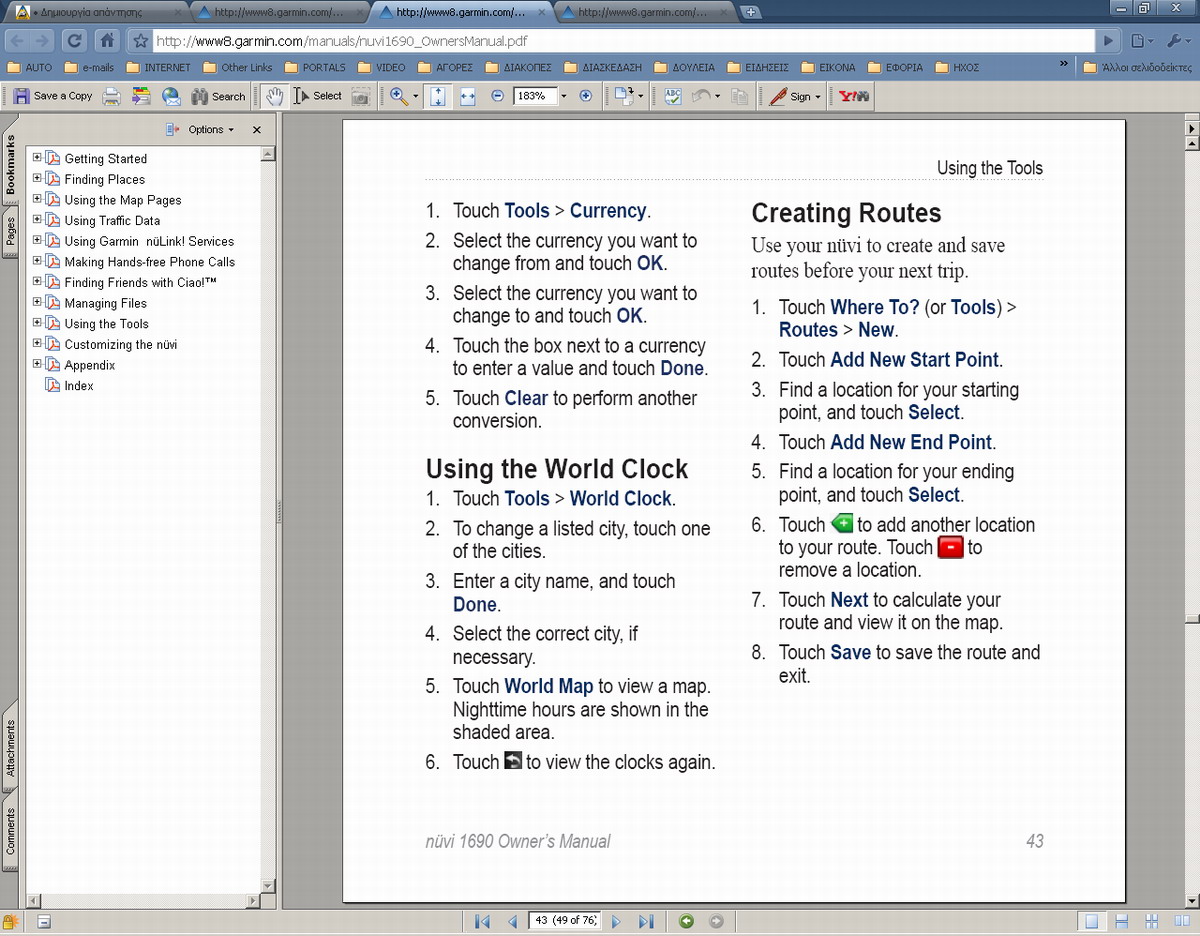Image resolution: width=1200 pixels, height=936 pixels.
Task: Open the Finding Friends with Ciao! bookmark
Action: [141, 283]
